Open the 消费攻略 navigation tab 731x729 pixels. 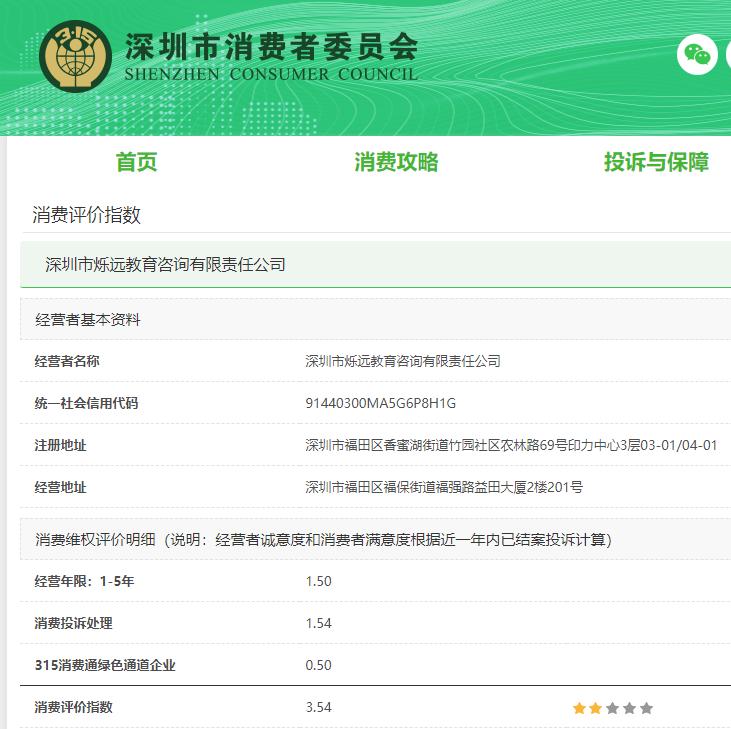pos(396,162)
